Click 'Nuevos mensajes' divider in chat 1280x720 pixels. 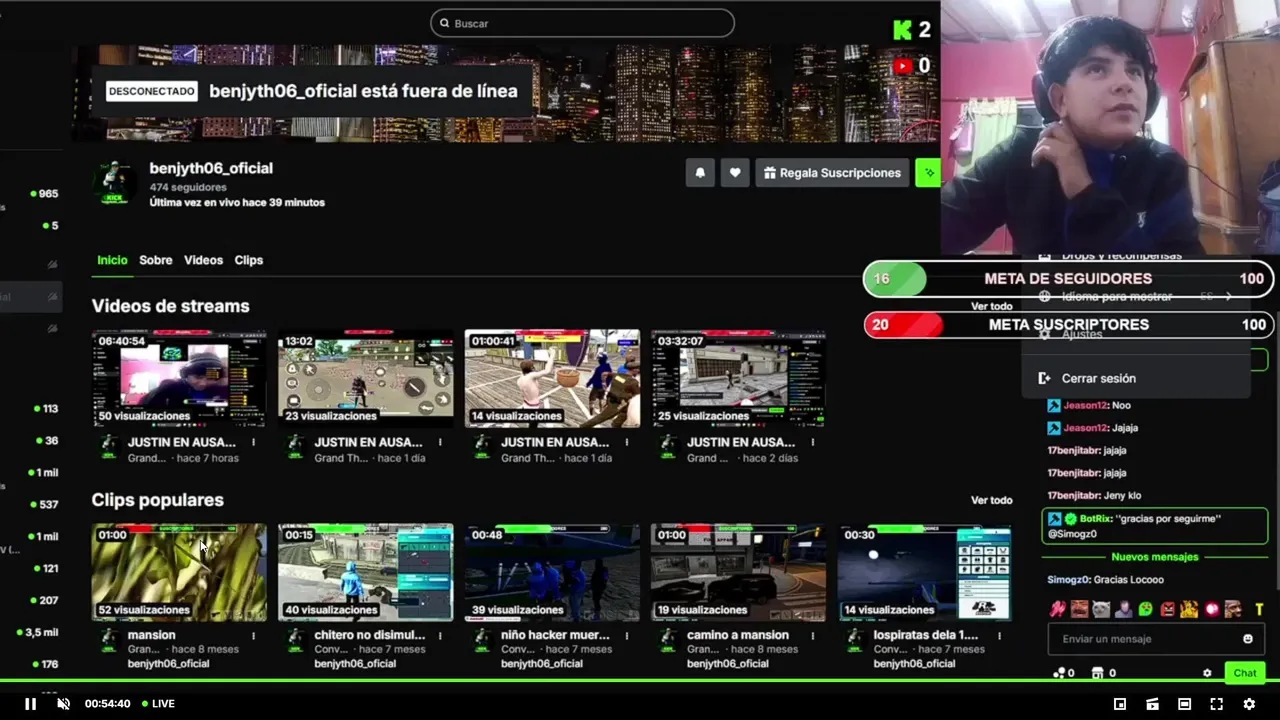(1154, 557)
